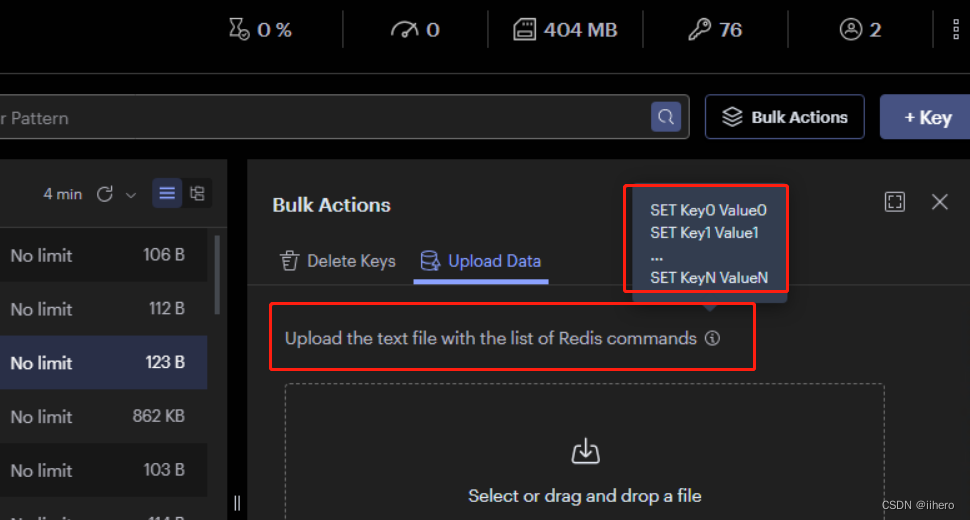Select the key row sized 862 KB
Viewport: 970px width, 520px height.
click(x=103, y=416)
